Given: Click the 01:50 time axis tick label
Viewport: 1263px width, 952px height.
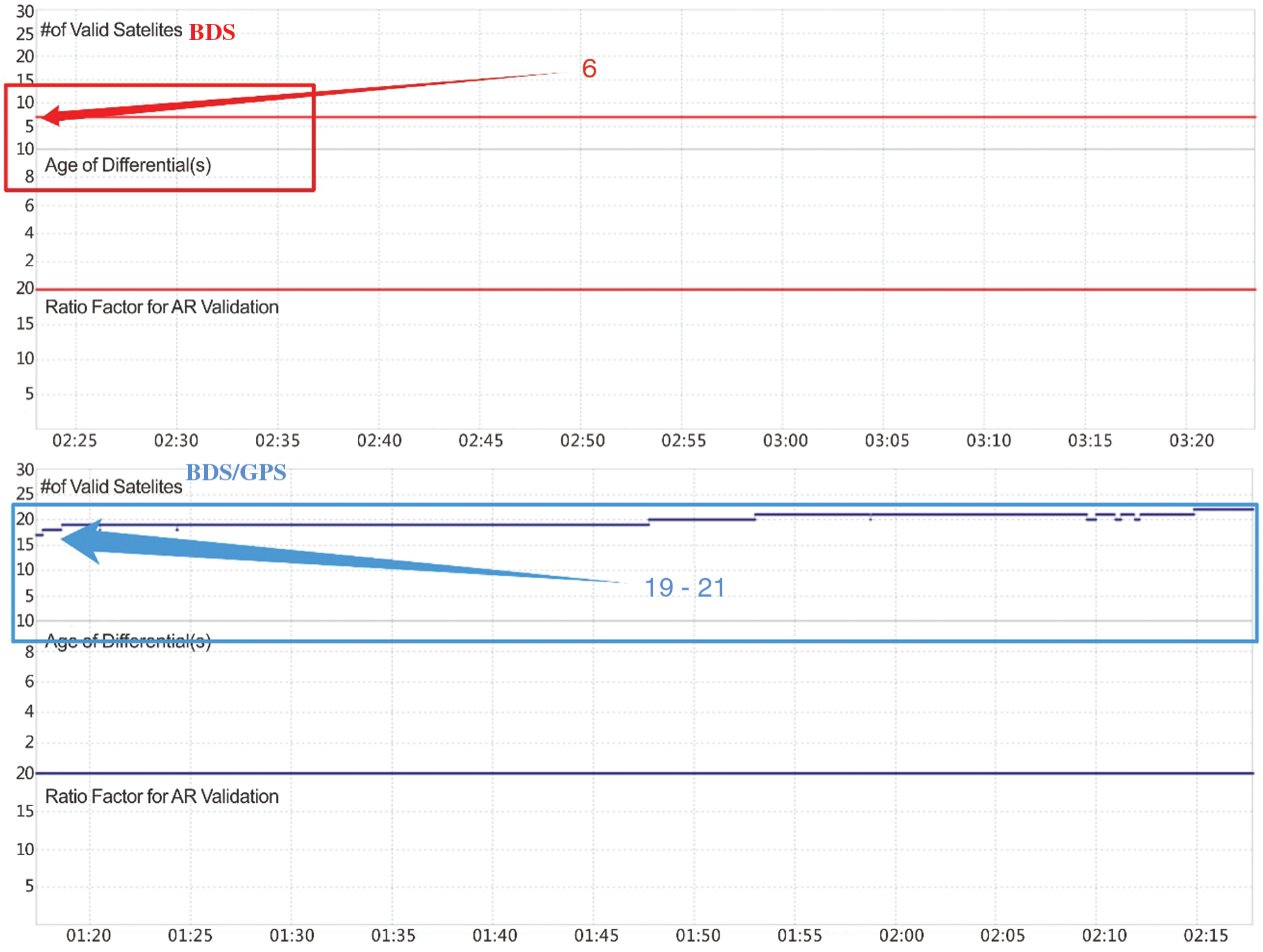Looking at the screenshot, I should click(x=698, y=935).
